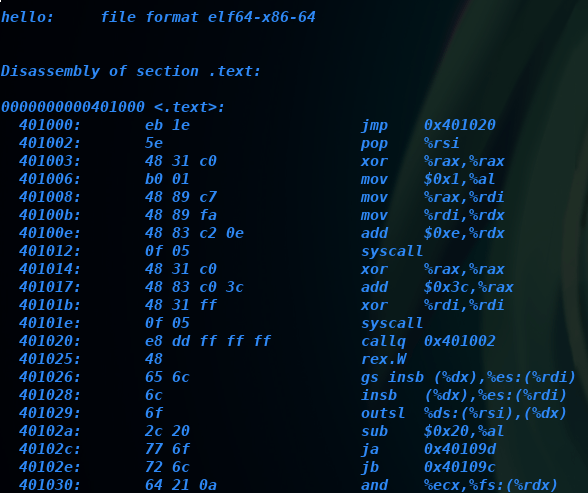Click the second syscall at 40101e
588x493 pixels.
coord(392,323)
